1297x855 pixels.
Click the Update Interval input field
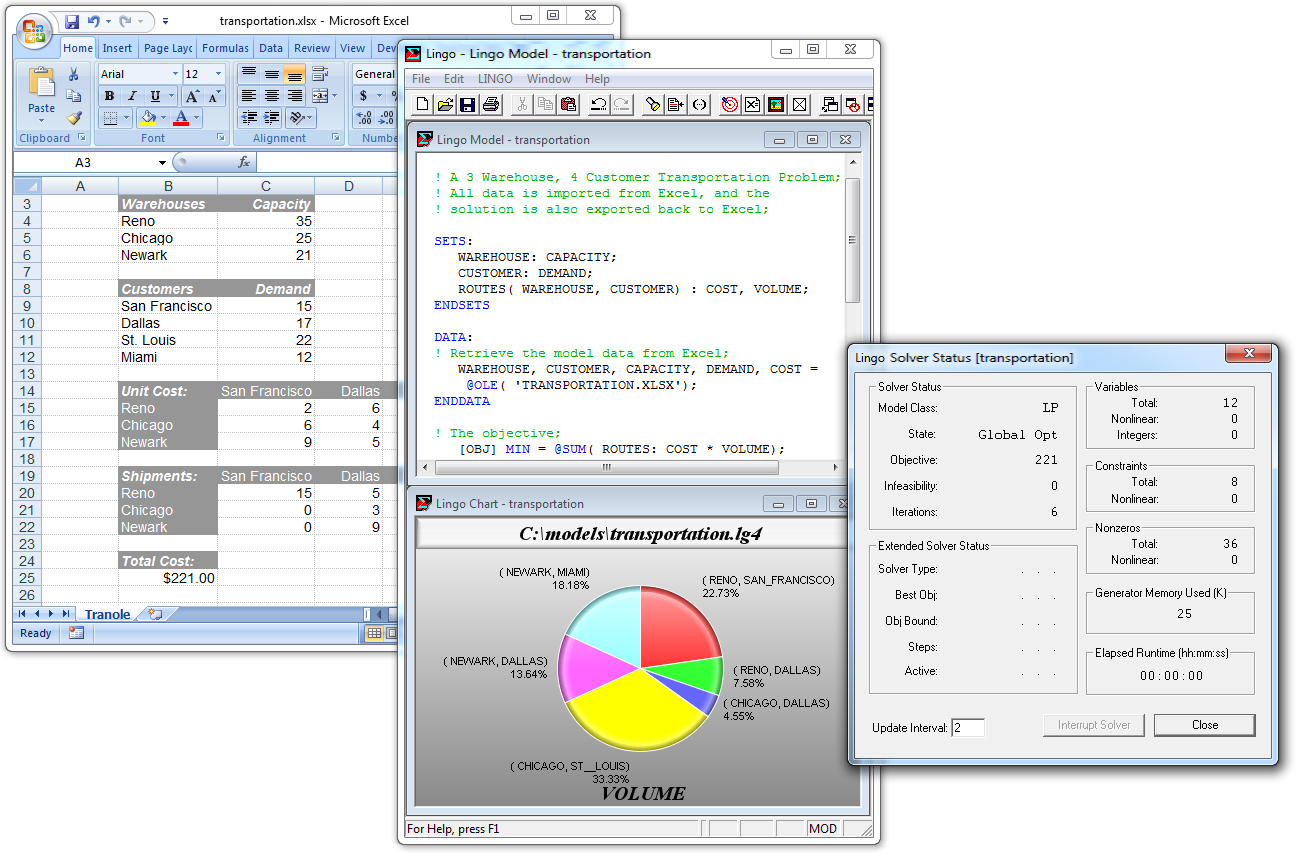967,728
